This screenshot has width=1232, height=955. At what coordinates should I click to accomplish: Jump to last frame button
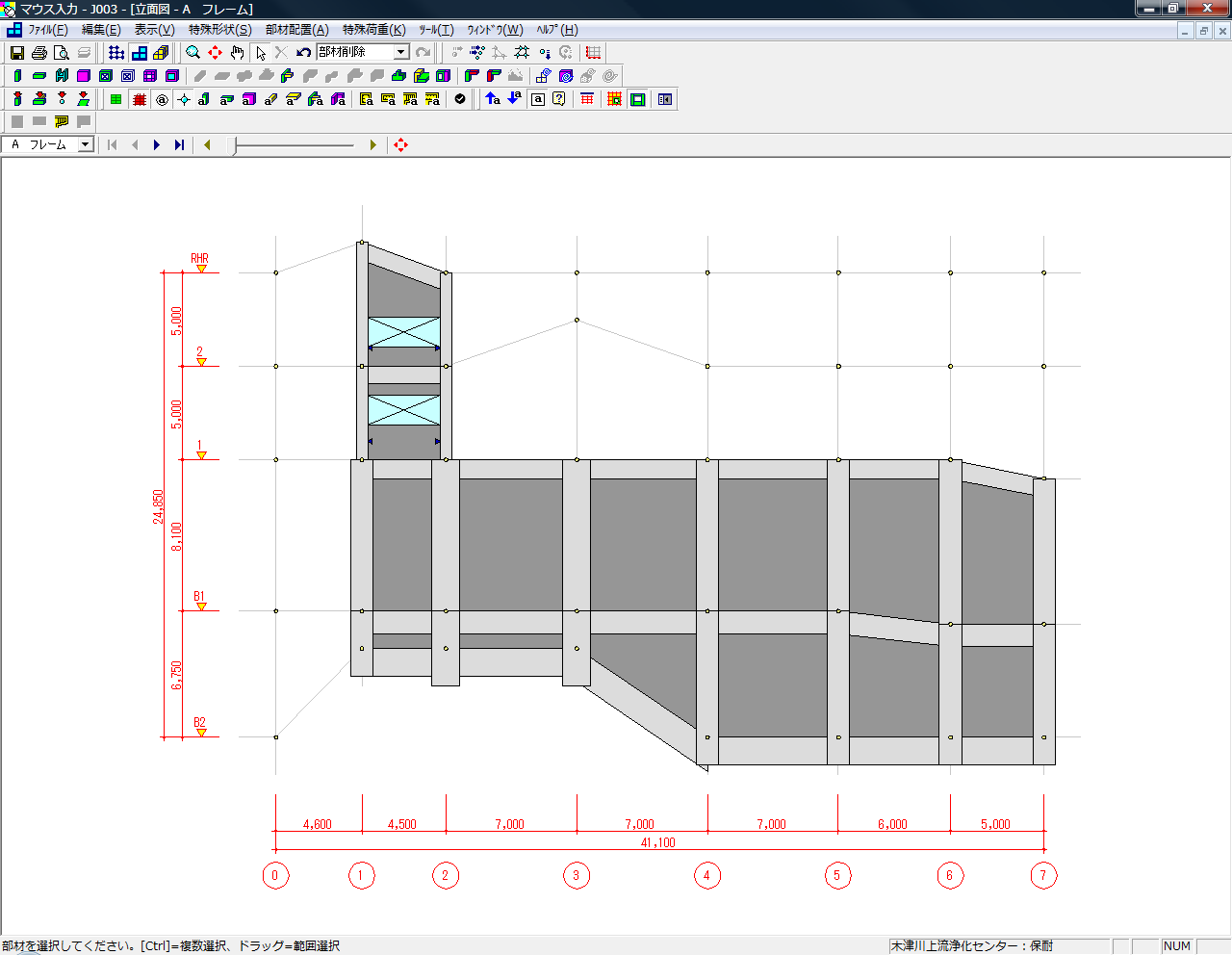179,145
